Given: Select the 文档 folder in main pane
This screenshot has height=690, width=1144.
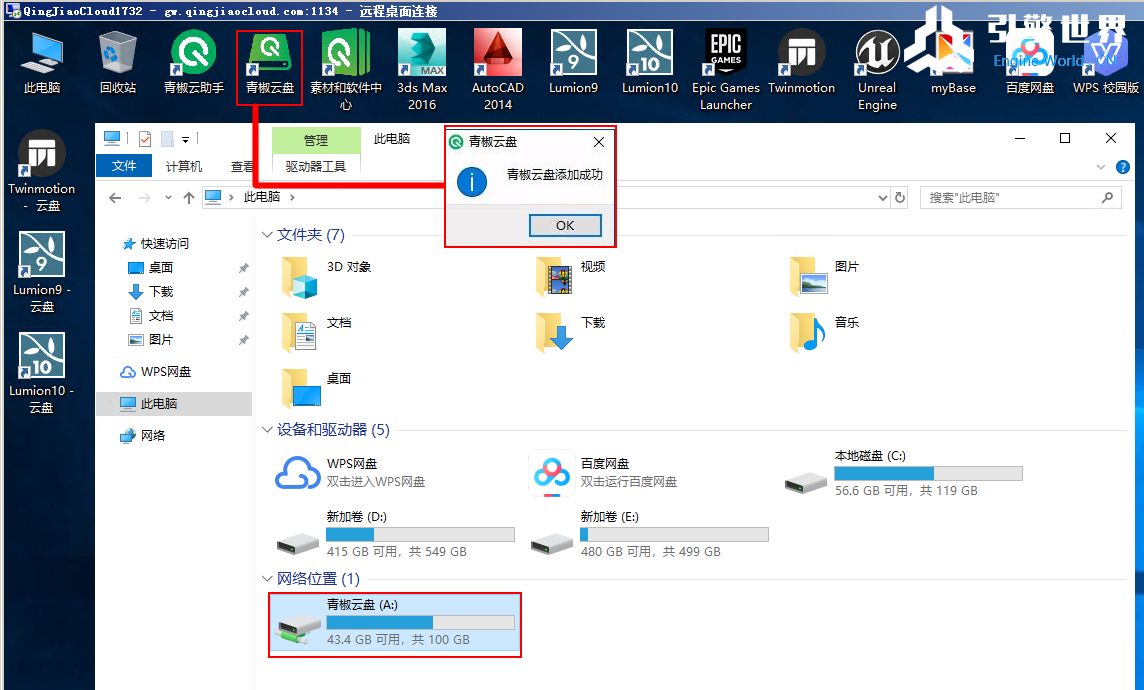Looking at the screenshot, I should (x=316, y=333).
